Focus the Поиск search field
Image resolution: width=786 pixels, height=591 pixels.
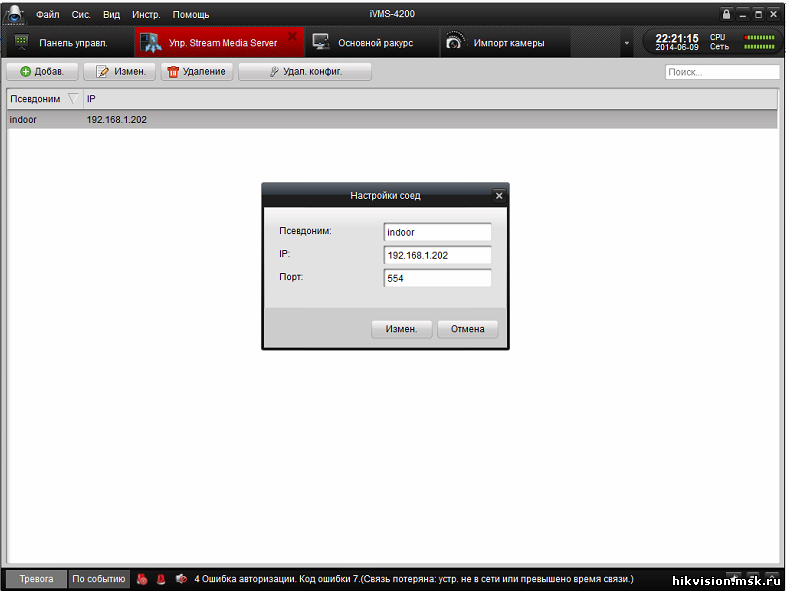point(722,72)
